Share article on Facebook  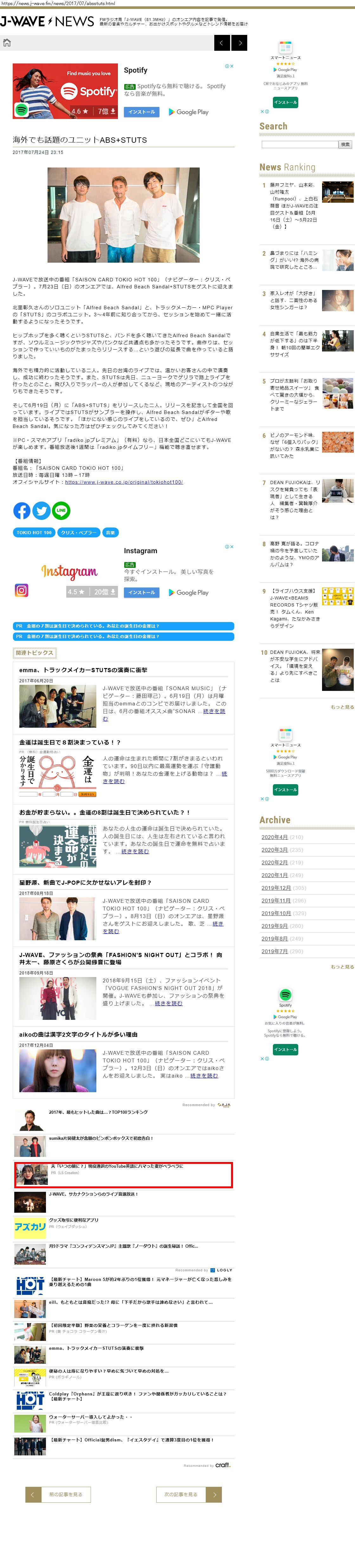[x=22, y=511]
